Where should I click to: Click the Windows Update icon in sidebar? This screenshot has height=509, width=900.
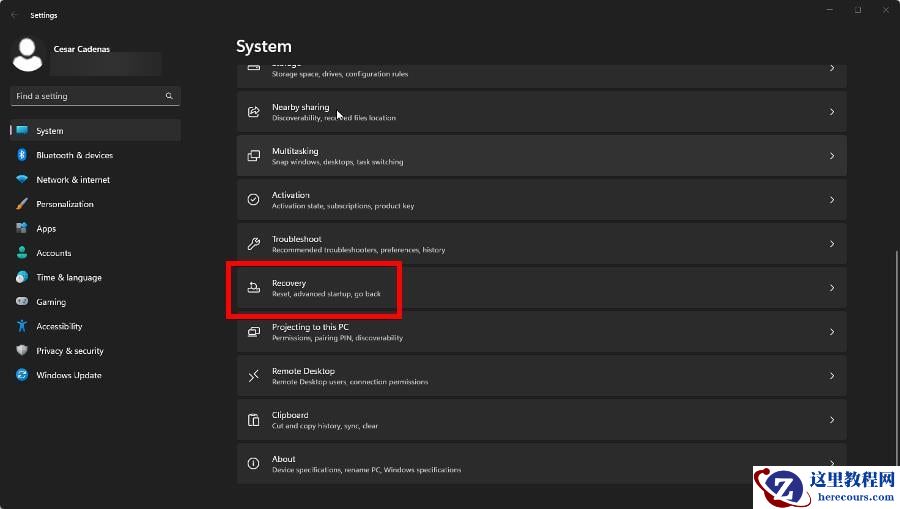tap(21, 375)
